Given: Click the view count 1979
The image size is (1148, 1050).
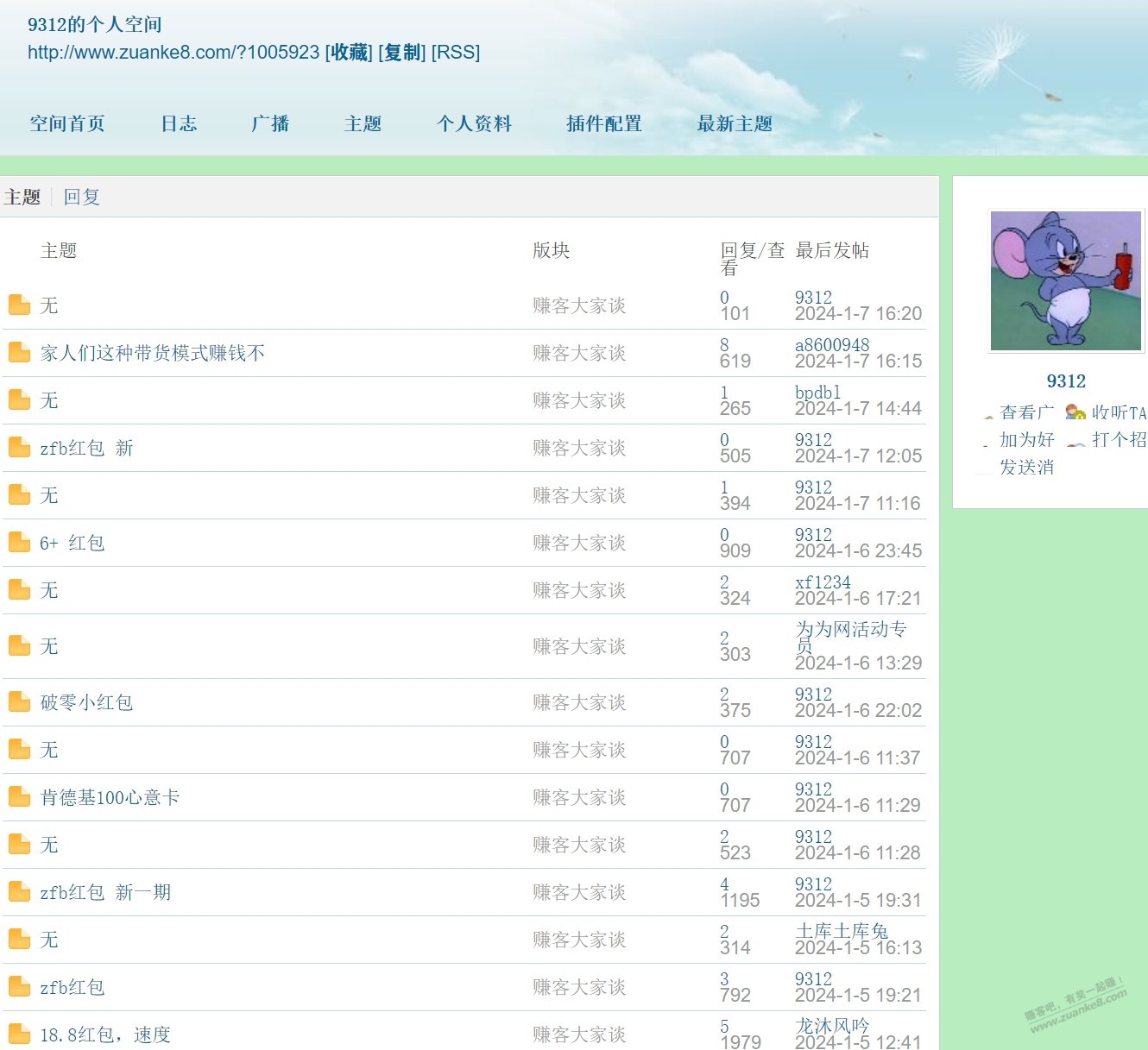Looking at the screenshot, I should tap(740, 1041).
